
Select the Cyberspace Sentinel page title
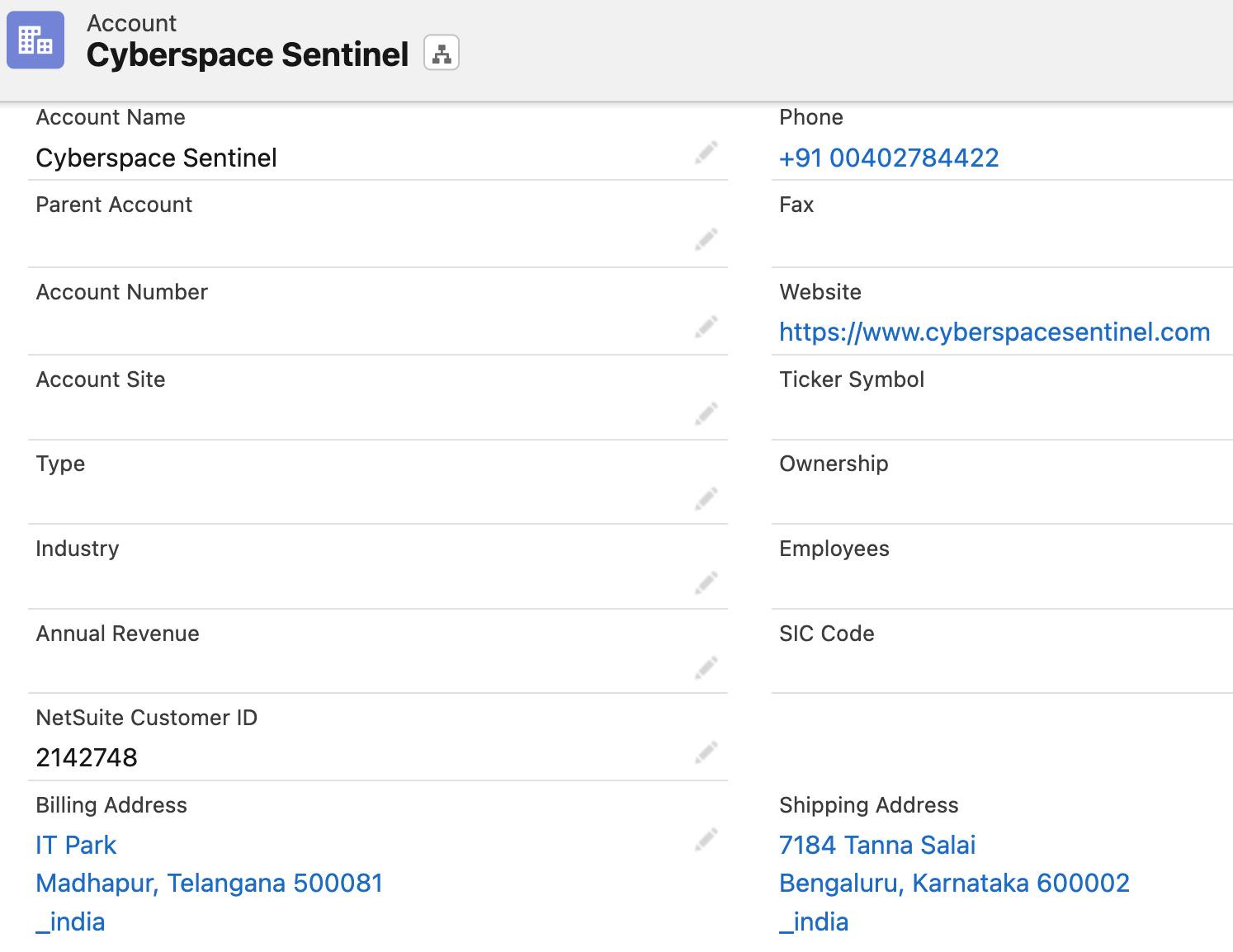pyautogui.click(x=248, y=54)
